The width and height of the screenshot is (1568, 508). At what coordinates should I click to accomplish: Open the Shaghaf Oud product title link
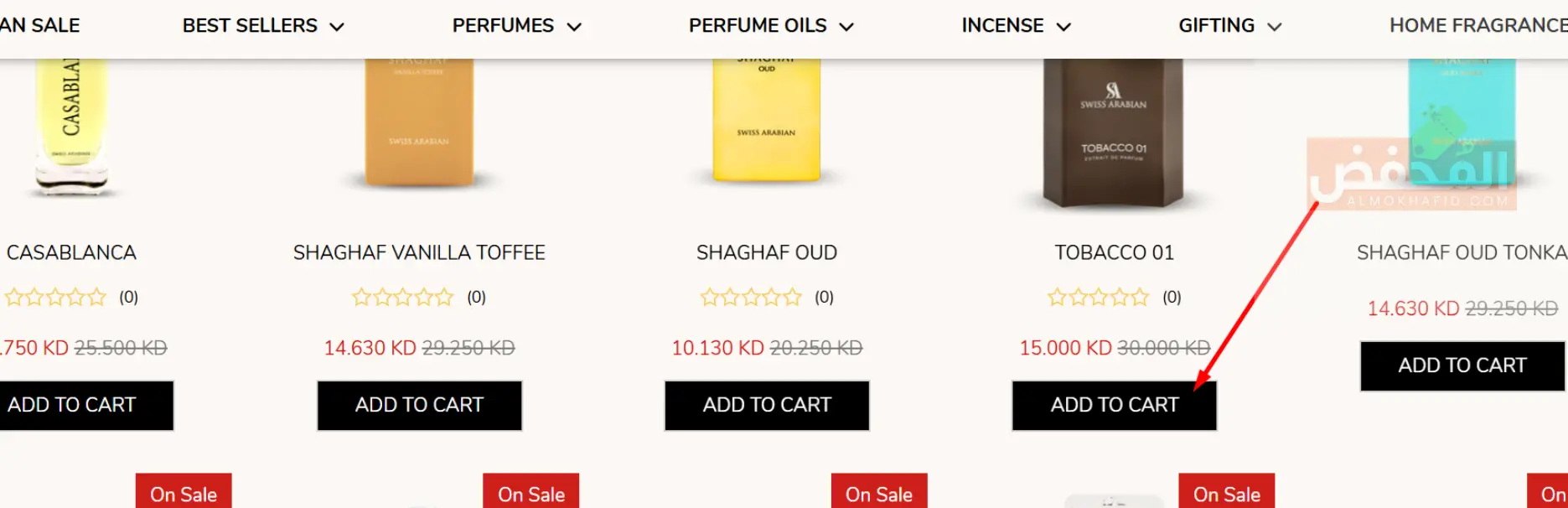tap(767, 252)
